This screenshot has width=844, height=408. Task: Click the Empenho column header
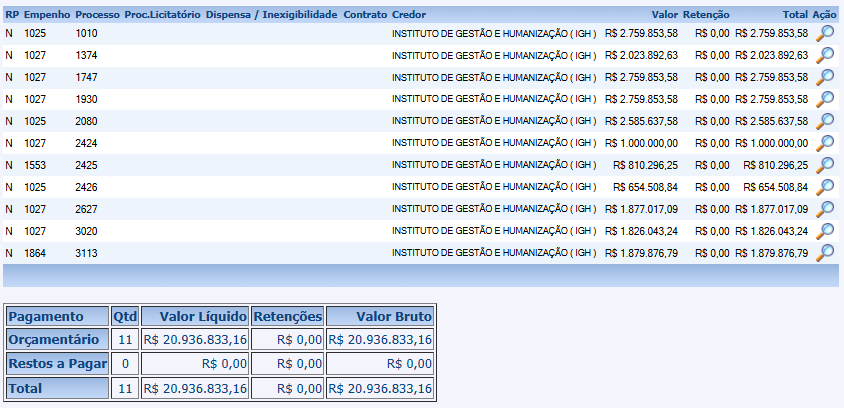tap(47, 16)
